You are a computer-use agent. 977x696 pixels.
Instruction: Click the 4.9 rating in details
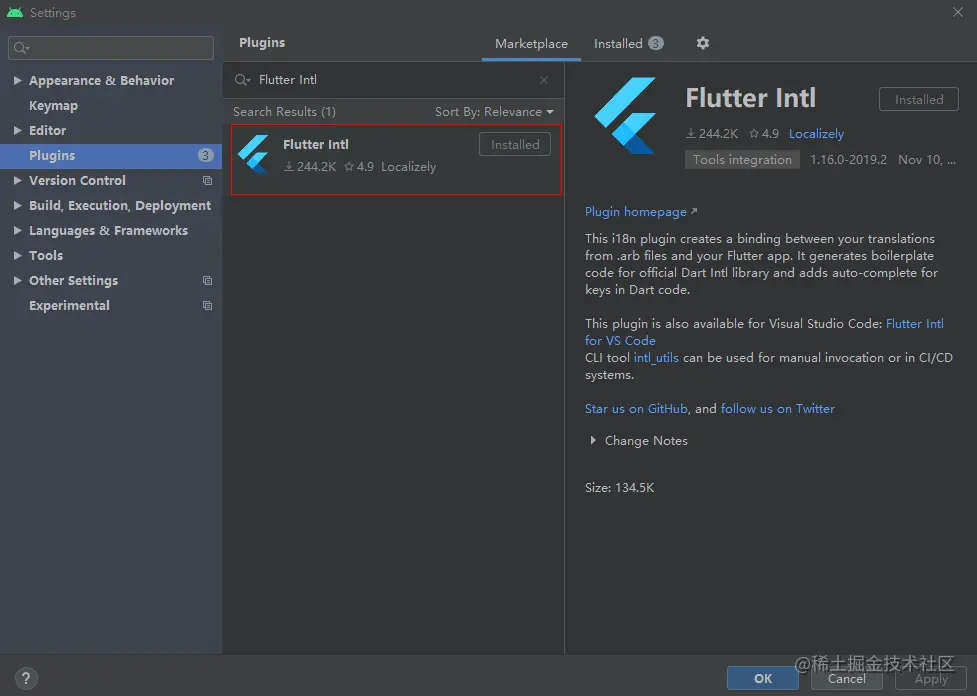click(764, 133)
